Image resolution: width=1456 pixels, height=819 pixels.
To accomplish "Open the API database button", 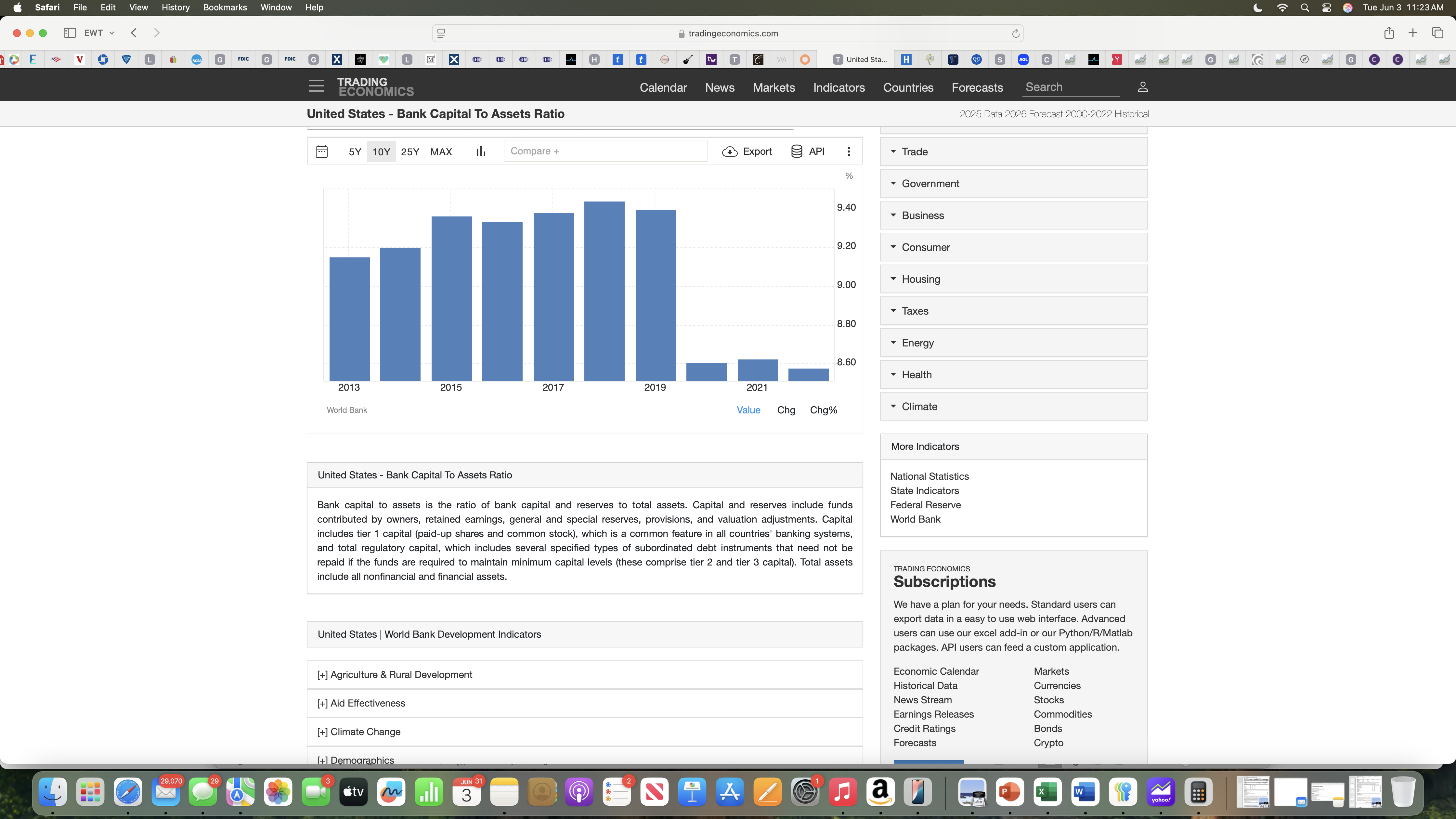I will (807, 151).
